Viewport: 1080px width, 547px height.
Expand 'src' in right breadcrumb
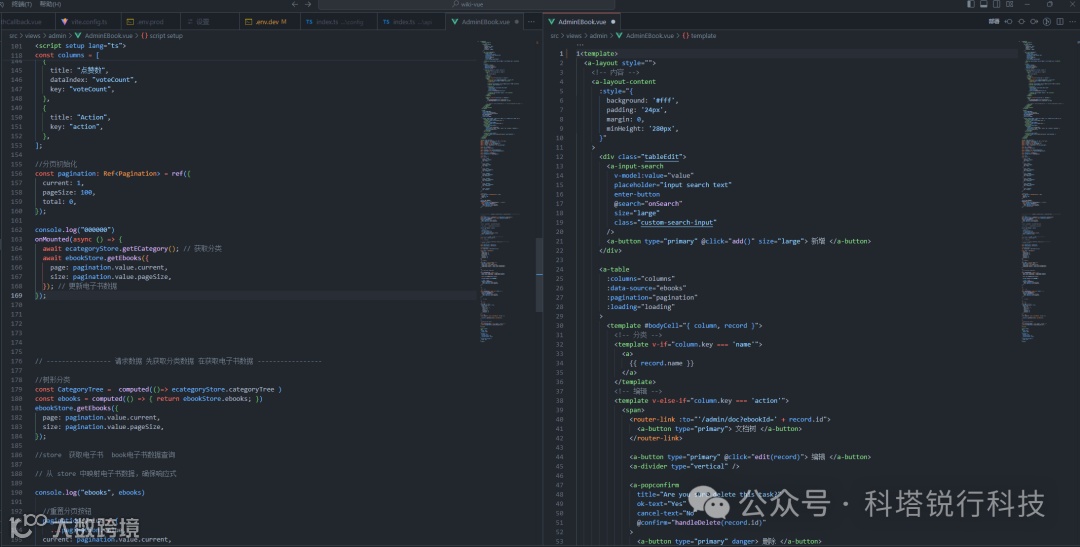click(554, 35)
